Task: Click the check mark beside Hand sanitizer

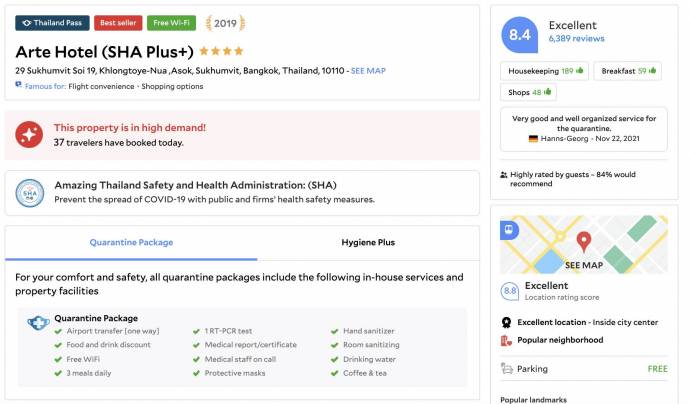Action: (x=334, y=331)
